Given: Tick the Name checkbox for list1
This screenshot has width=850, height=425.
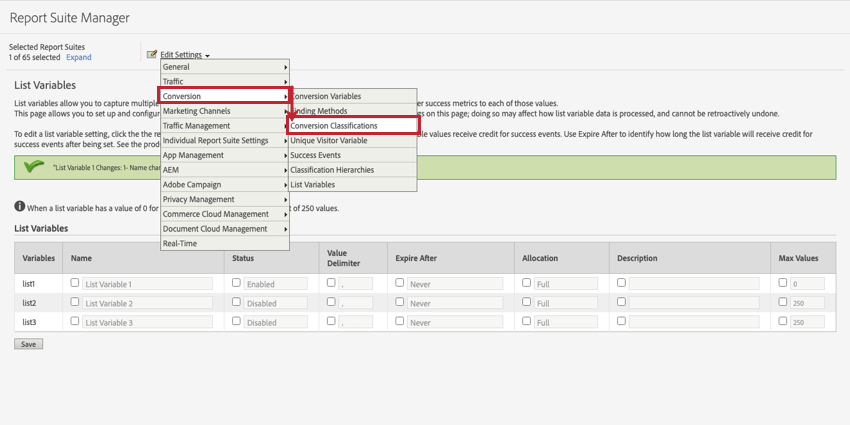Looking at the screenshot, I should click(75, 282).
